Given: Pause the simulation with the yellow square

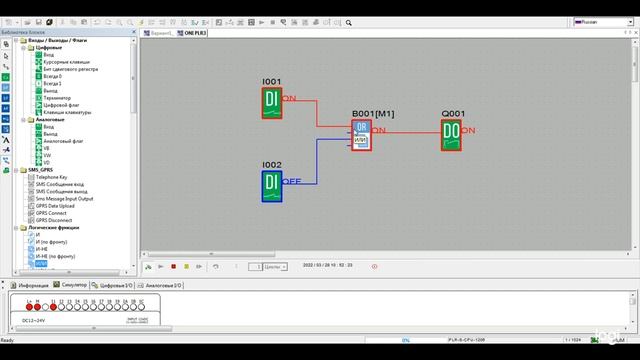Looking at the screenshot, I should [186, 267].
